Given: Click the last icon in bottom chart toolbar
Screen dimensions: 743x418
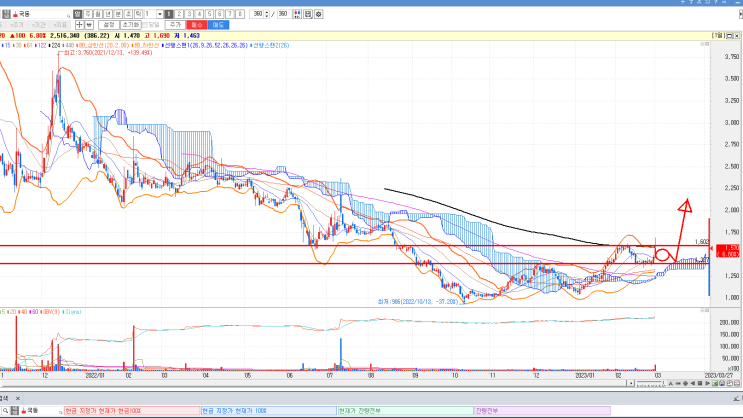Looking at the screenshot, I should [737, 383].
